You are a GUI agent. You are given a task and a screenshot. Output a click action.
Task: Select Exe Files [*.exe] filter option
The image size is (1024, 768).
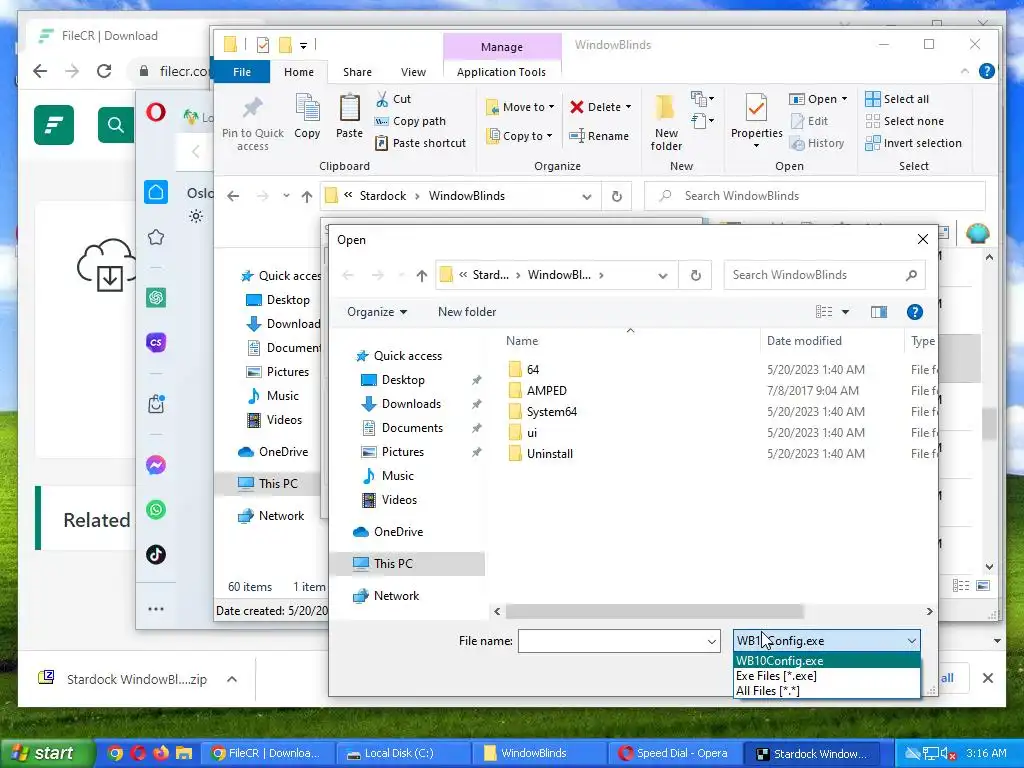tap(827, 676)
